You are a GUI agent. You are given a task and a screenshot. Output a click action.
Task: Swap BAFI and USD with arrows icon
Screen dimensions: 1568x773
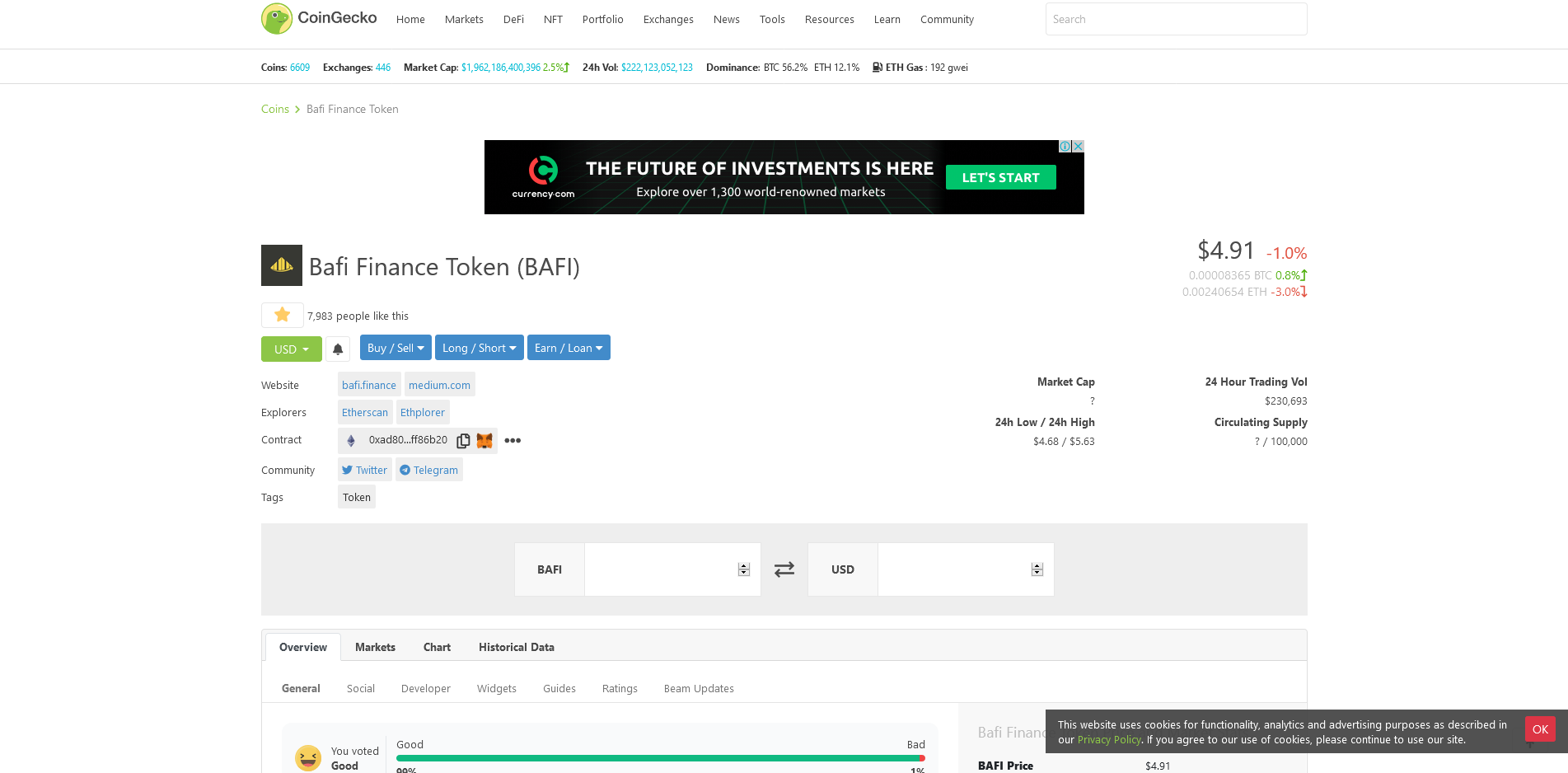pyautogui.click(x=784, y=569)
